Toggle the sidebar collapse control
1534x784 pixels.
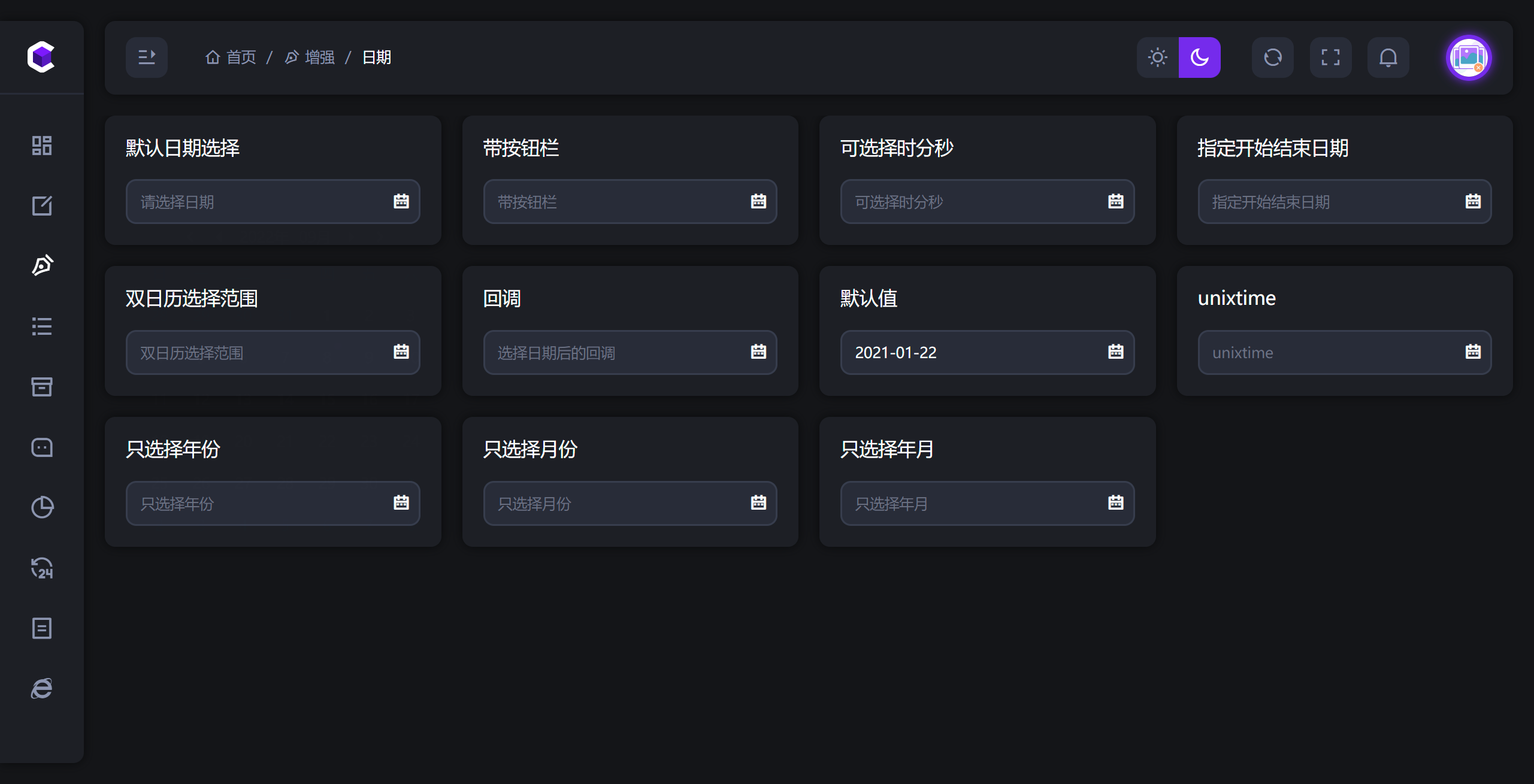pyautogui.click(x=146, y=57)
